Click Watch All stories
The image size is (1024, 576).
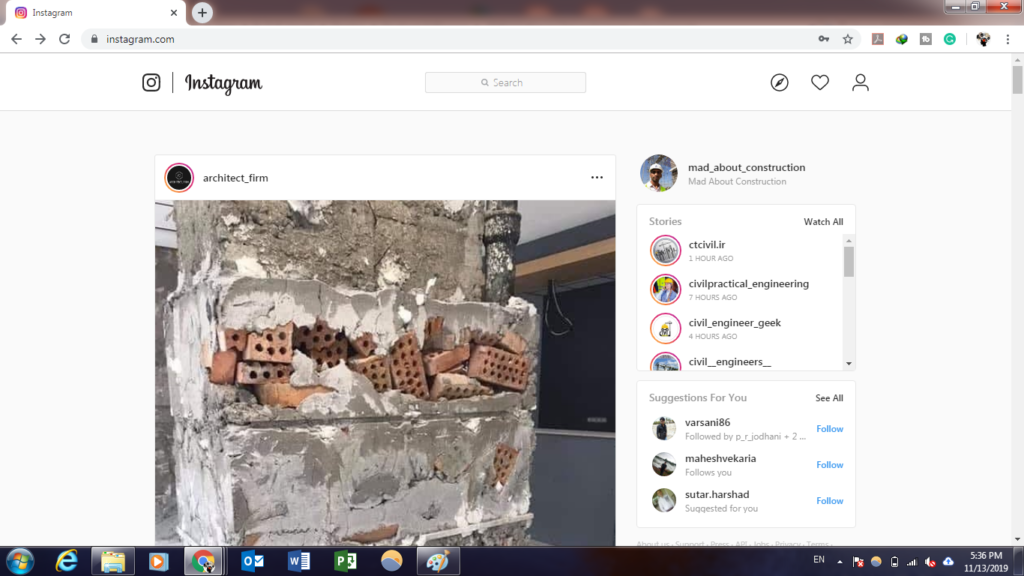[x=823, y=222]
